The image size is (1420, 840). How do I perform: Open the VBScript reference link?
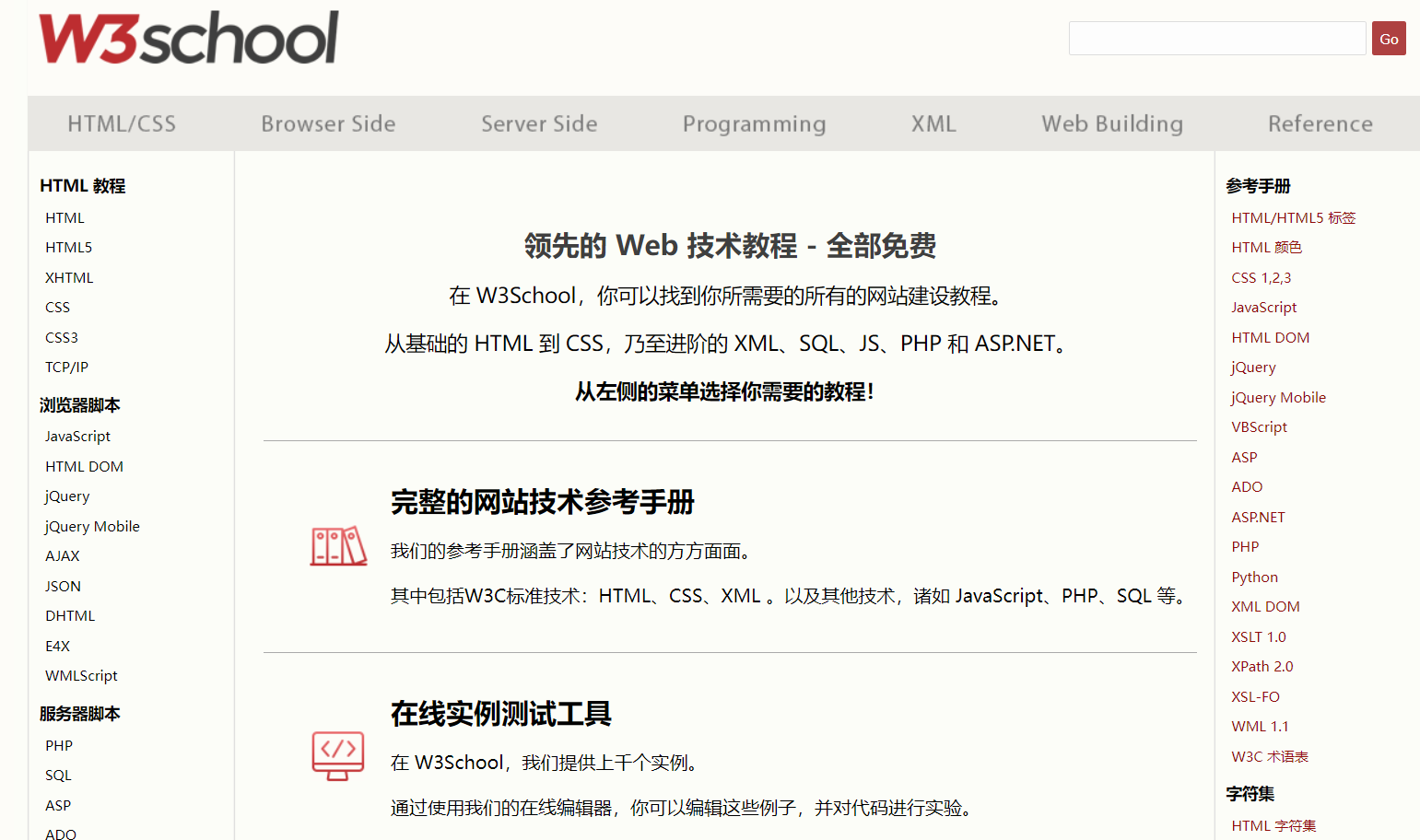(1259, 426)
